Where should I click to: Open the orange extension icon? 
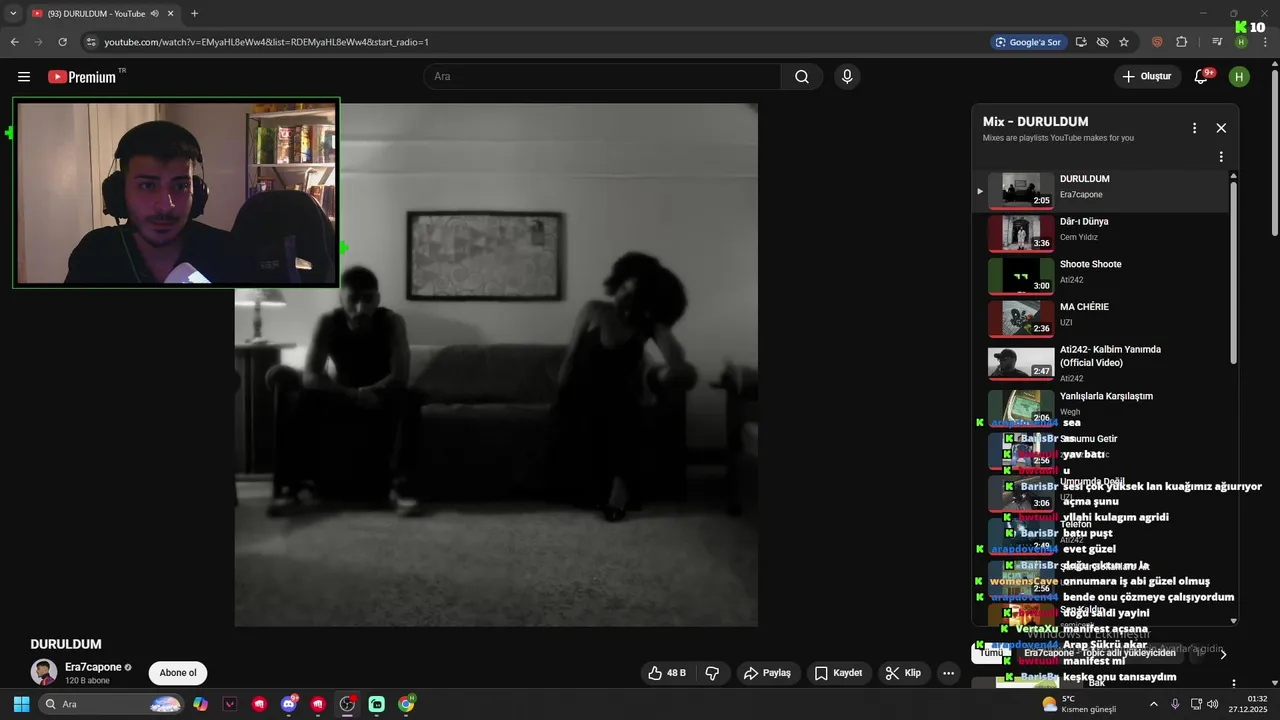pyautogui.click(x=1157, y=42)
